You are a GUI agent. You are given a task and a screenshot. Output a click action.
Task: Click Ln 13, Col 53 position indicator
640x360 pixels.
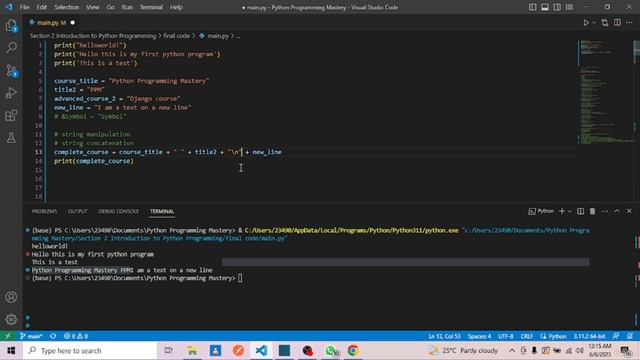point(444,336)
